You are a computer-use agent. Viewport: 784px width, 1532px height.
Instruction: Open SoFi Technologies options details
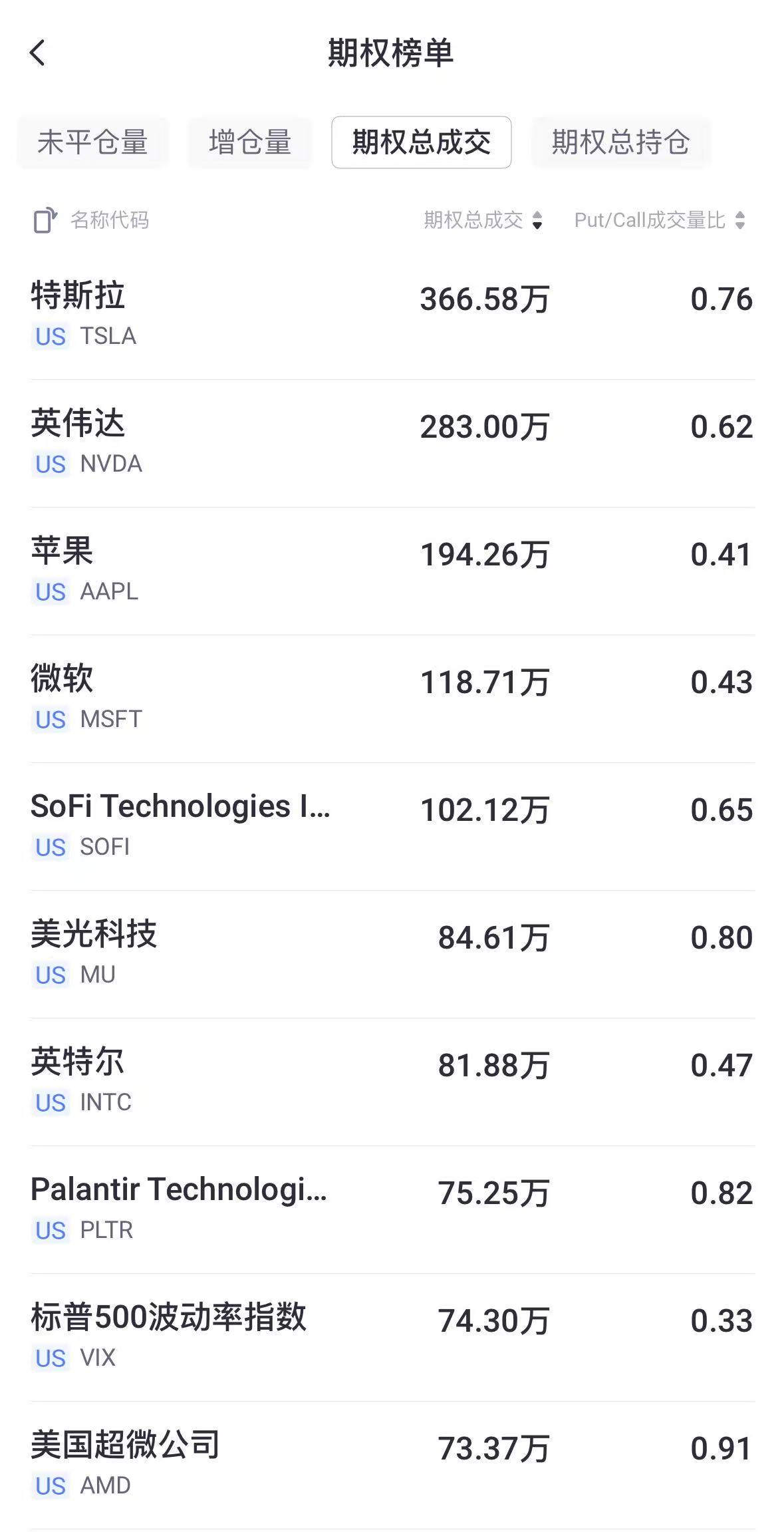[392, 826]
